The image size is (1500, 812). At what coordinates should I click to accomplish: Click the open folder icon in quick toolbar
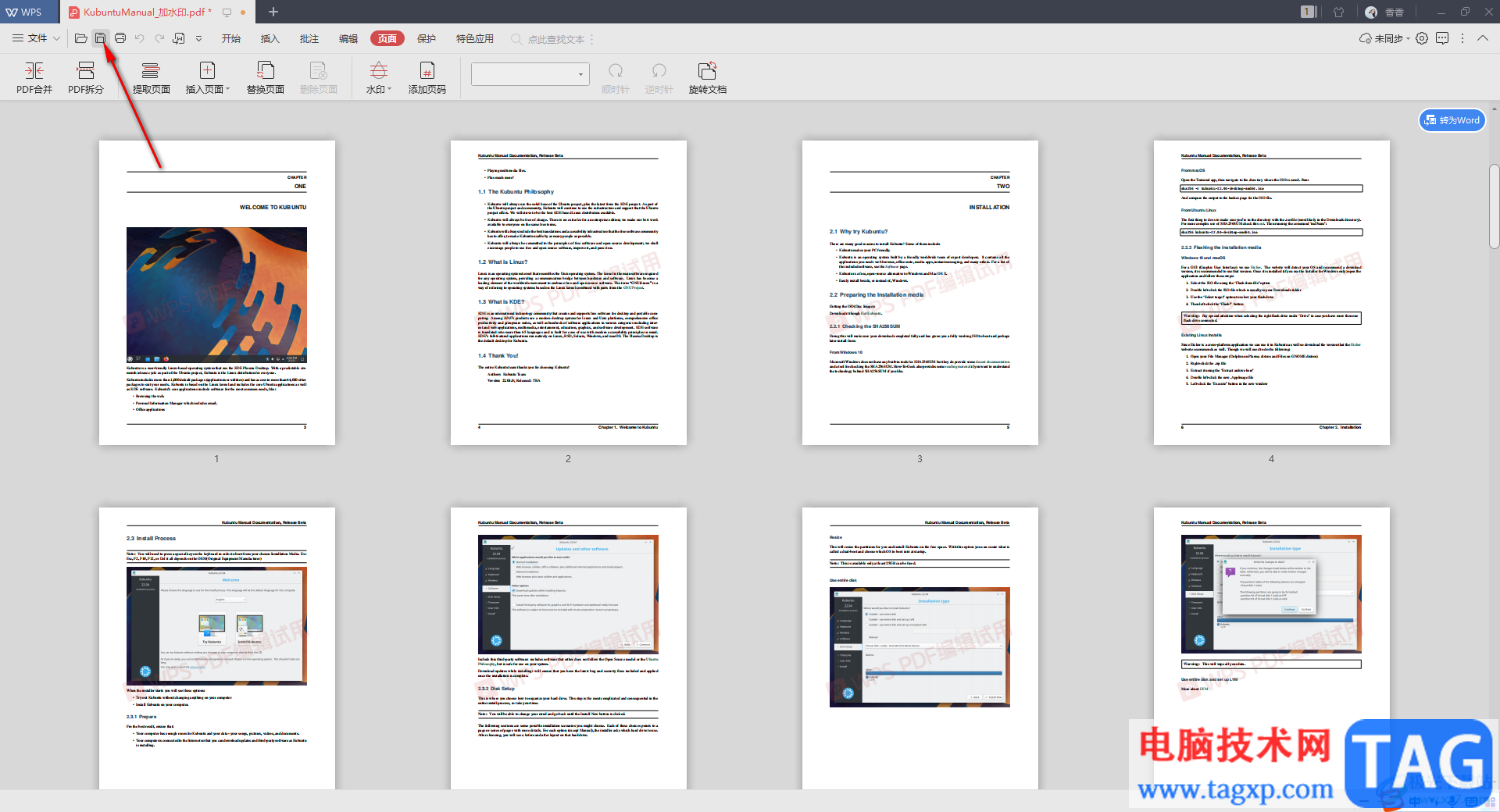tap(80, 38)
